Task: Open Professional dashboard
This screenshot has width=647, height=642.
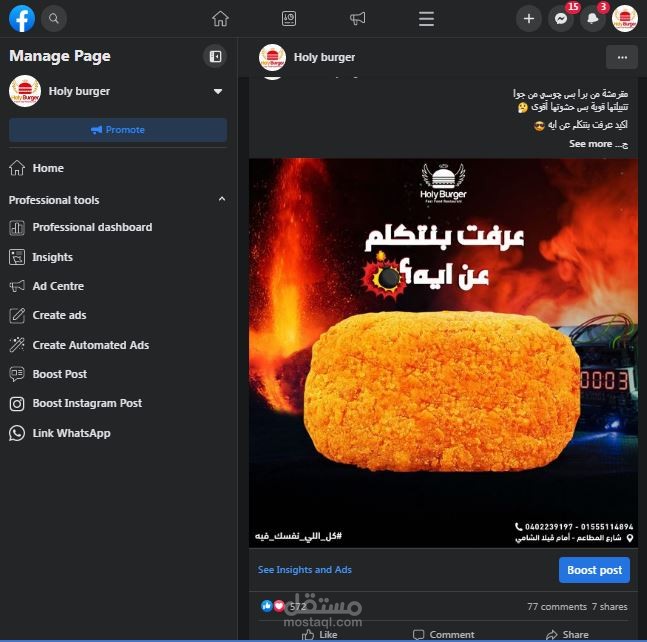Action: 118,227
